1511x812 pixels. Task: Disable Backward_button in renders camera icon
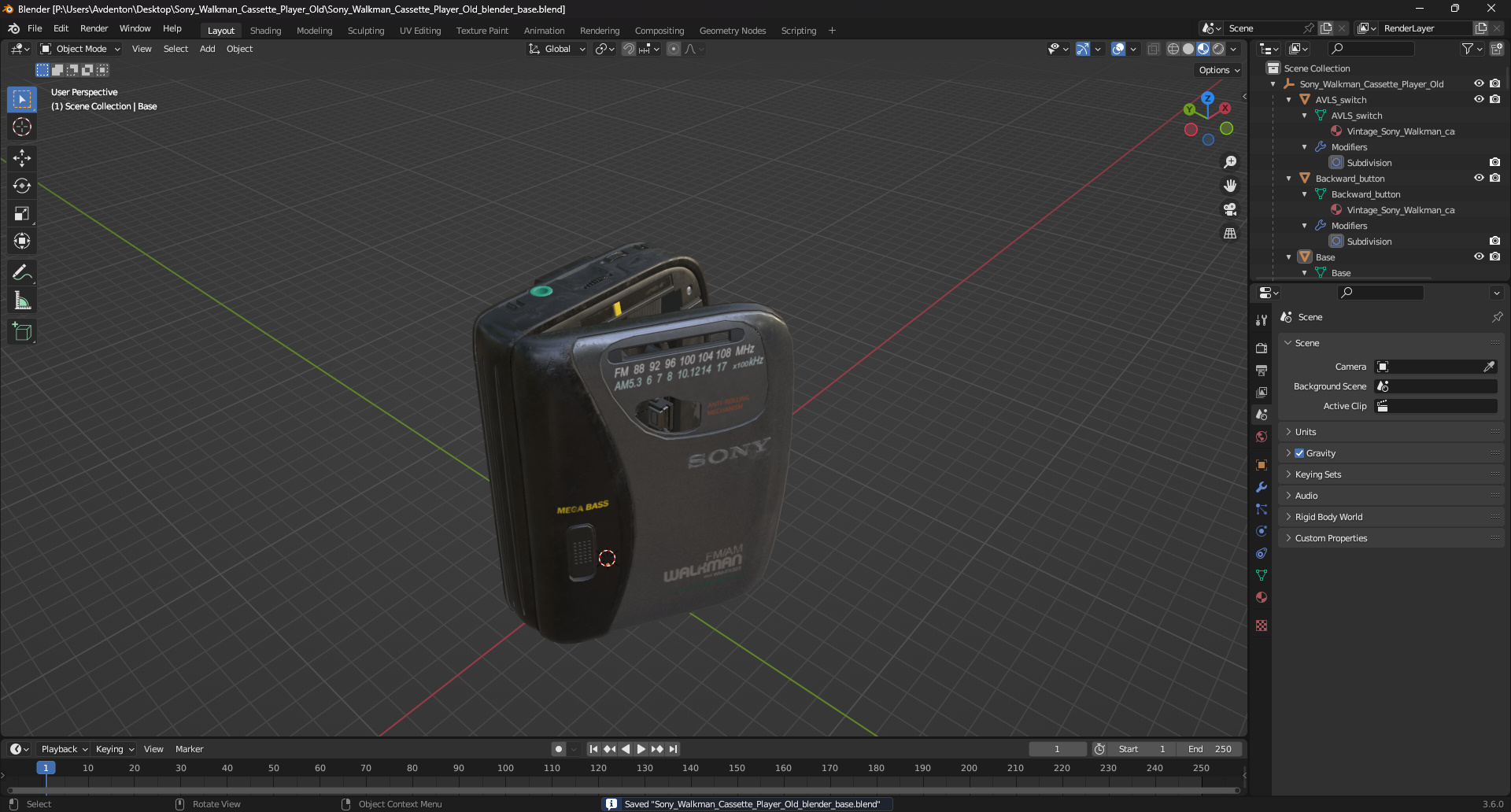click(1494, 178)
